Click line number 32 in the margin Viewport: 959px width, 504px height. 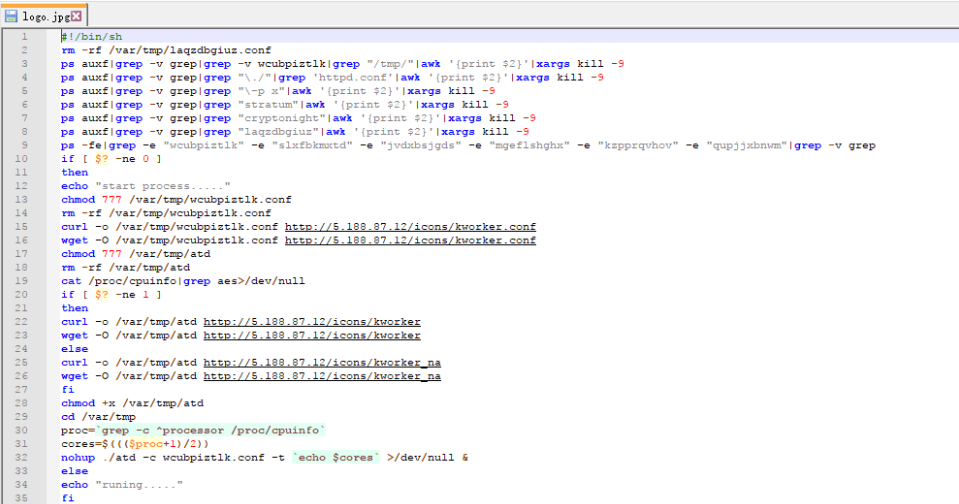pyautogui.click(x=21, y=458)
